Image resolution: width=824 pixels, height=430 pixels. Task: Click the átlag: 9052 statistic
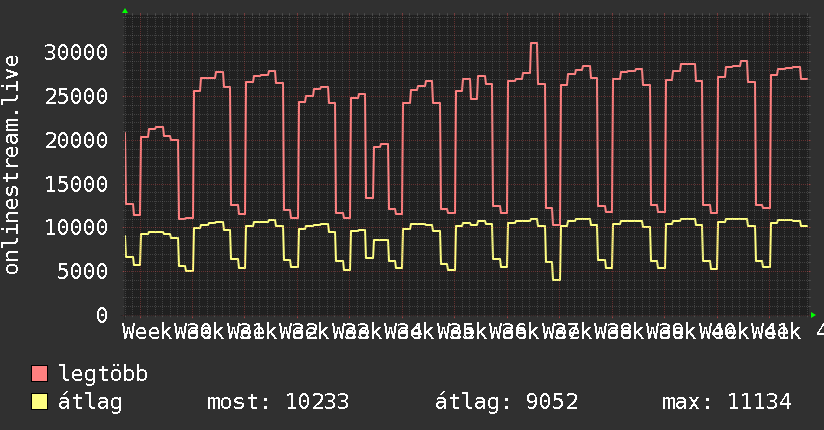(x=507, y=402)
